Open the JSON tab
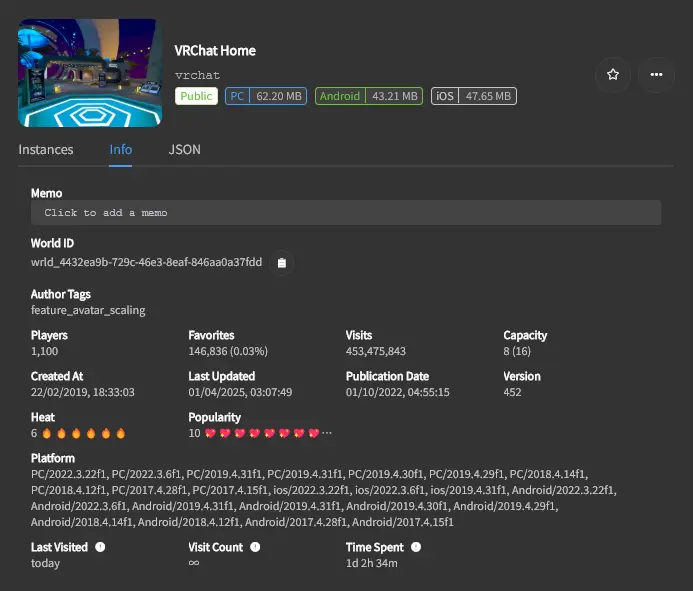Viewport: 693px width, 591px height. pos(185,149)
